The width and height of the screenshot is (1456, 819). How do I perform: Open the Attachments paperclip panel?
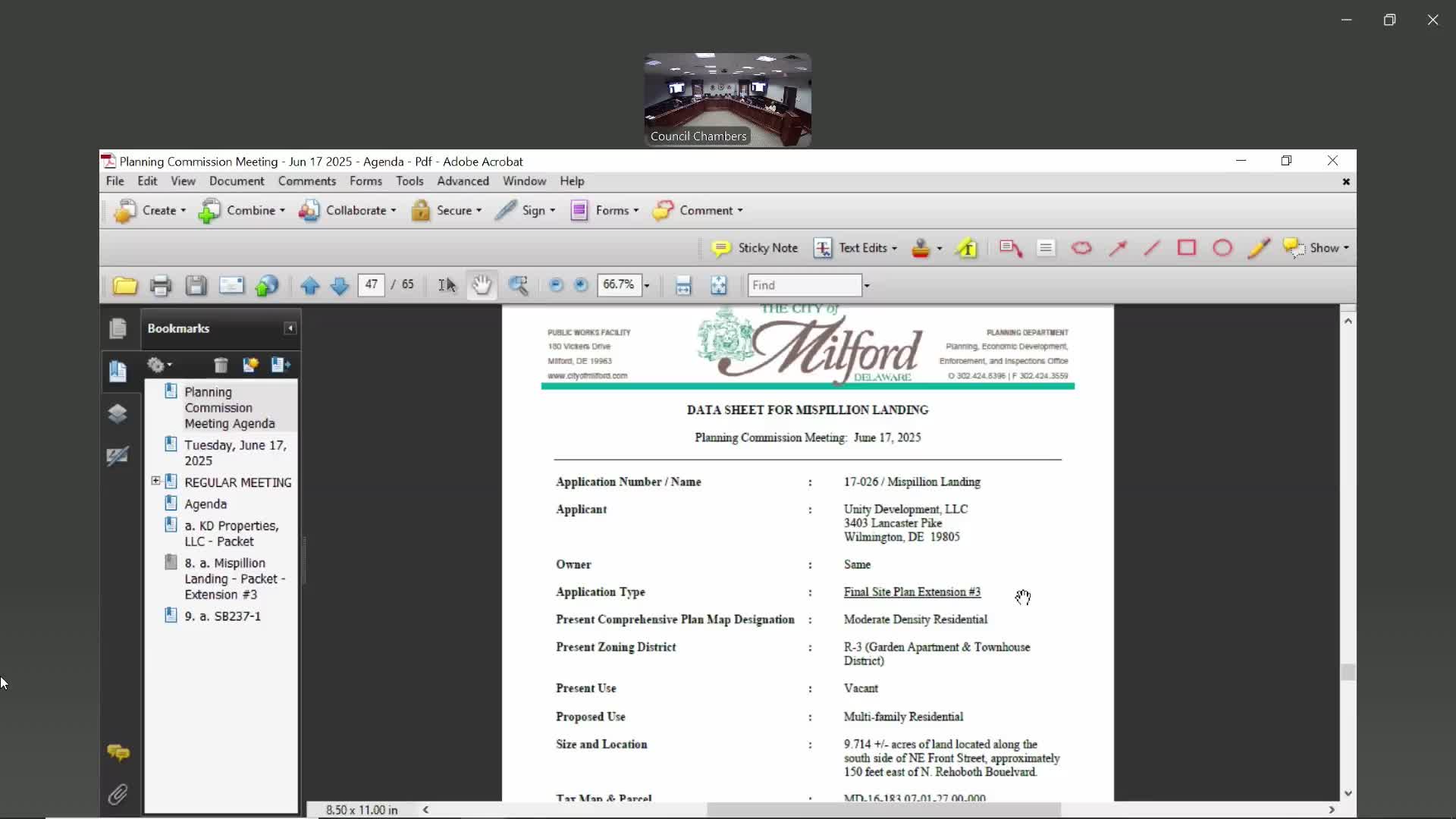[x=118, y=794]
